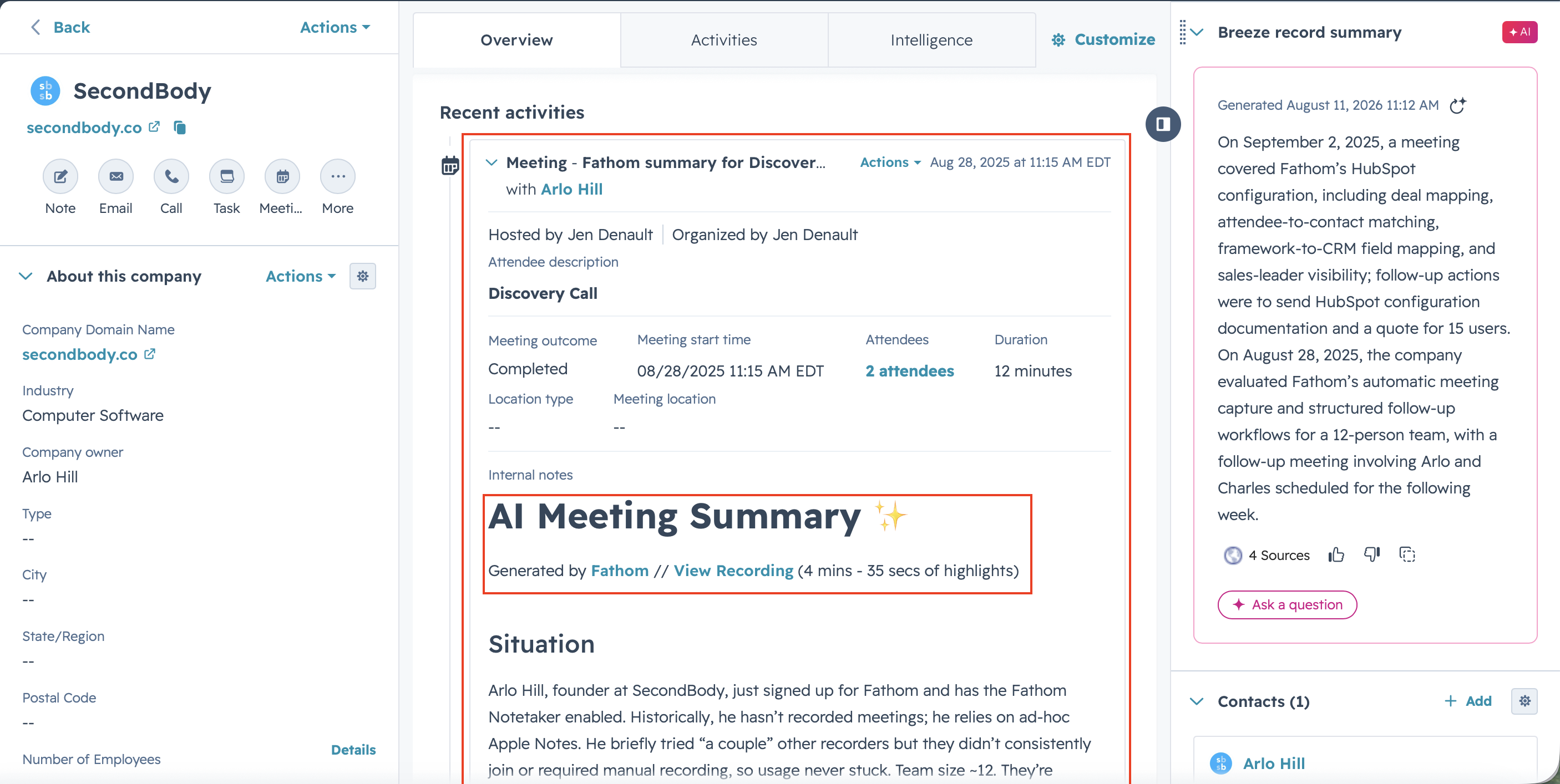Viewport: 1560px width, 784px height.
Task: Click the Situation heading
Action: pos(541,644)
